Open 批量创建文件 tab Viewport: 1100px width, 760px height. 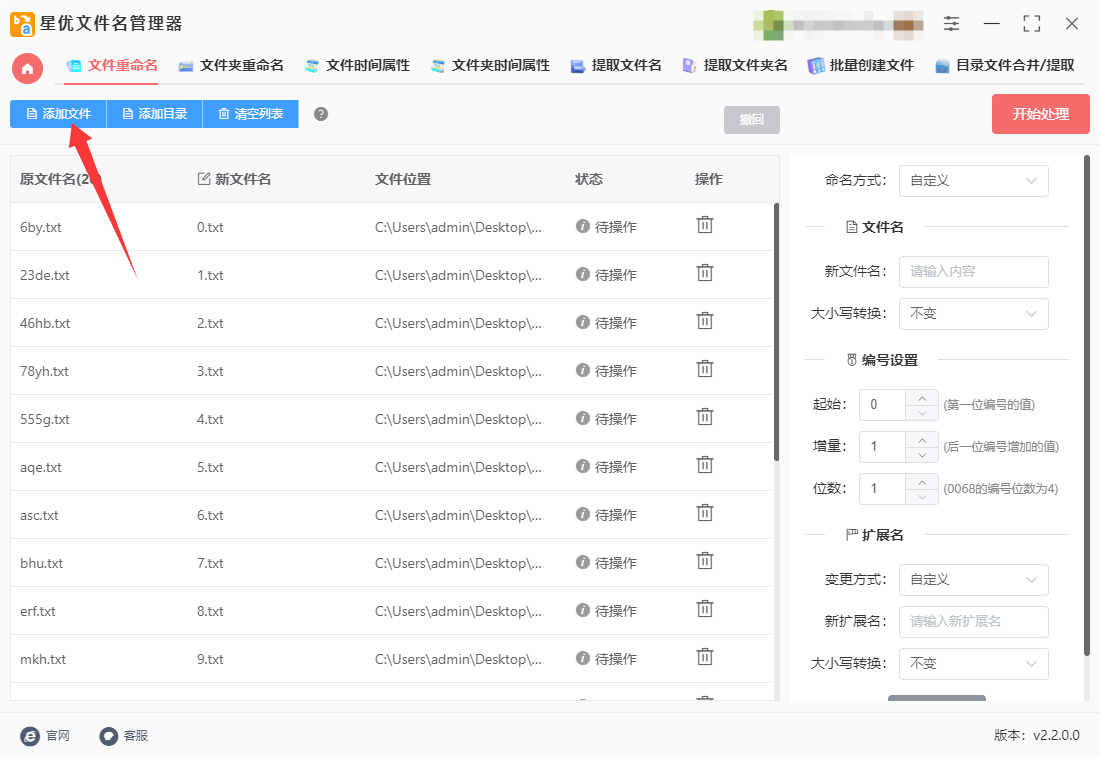861,65
